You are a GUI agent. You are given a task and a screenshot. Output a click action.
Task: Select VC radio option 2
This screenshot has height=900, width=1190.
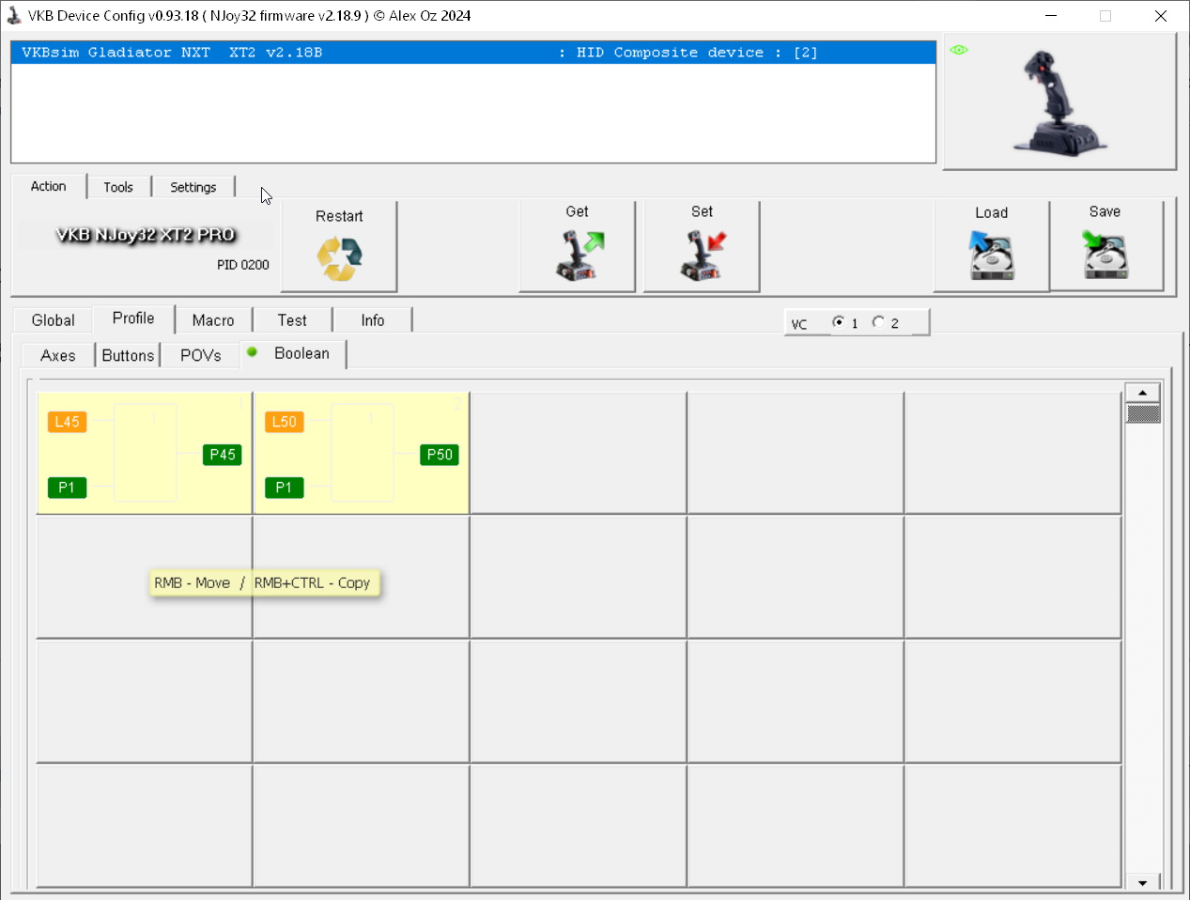coord(878,323)
